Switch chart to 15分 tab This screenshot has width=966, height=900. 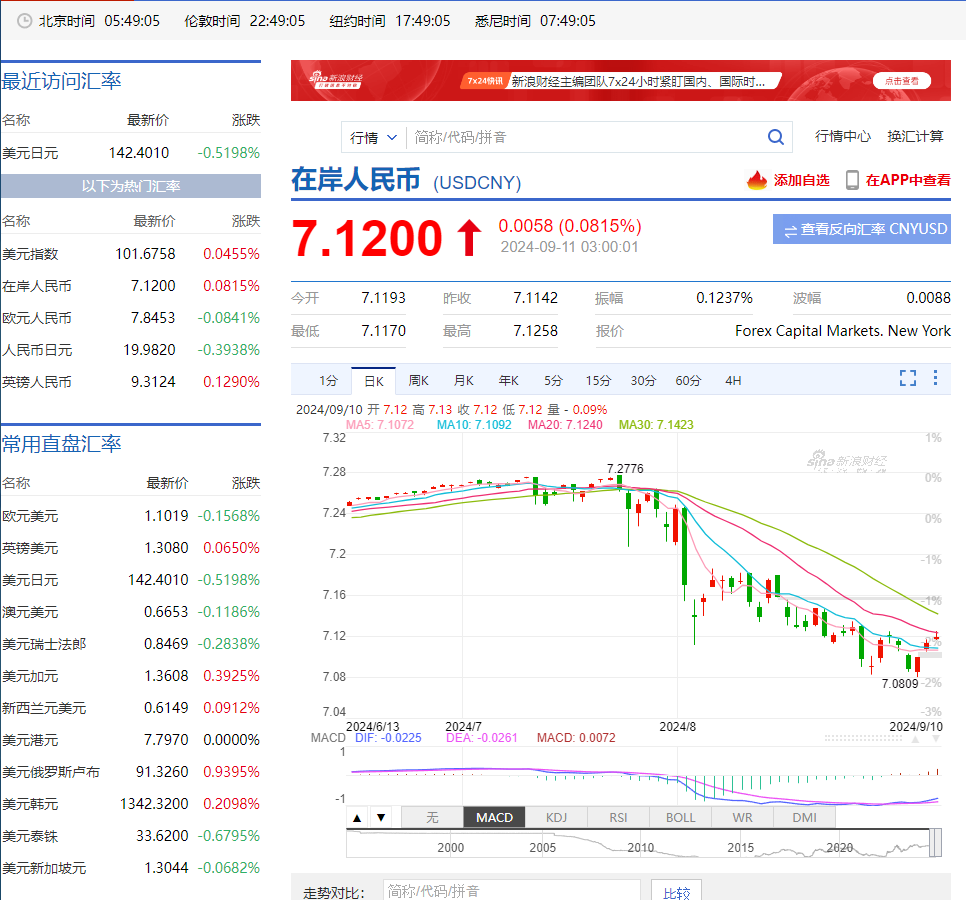[598, 381]
